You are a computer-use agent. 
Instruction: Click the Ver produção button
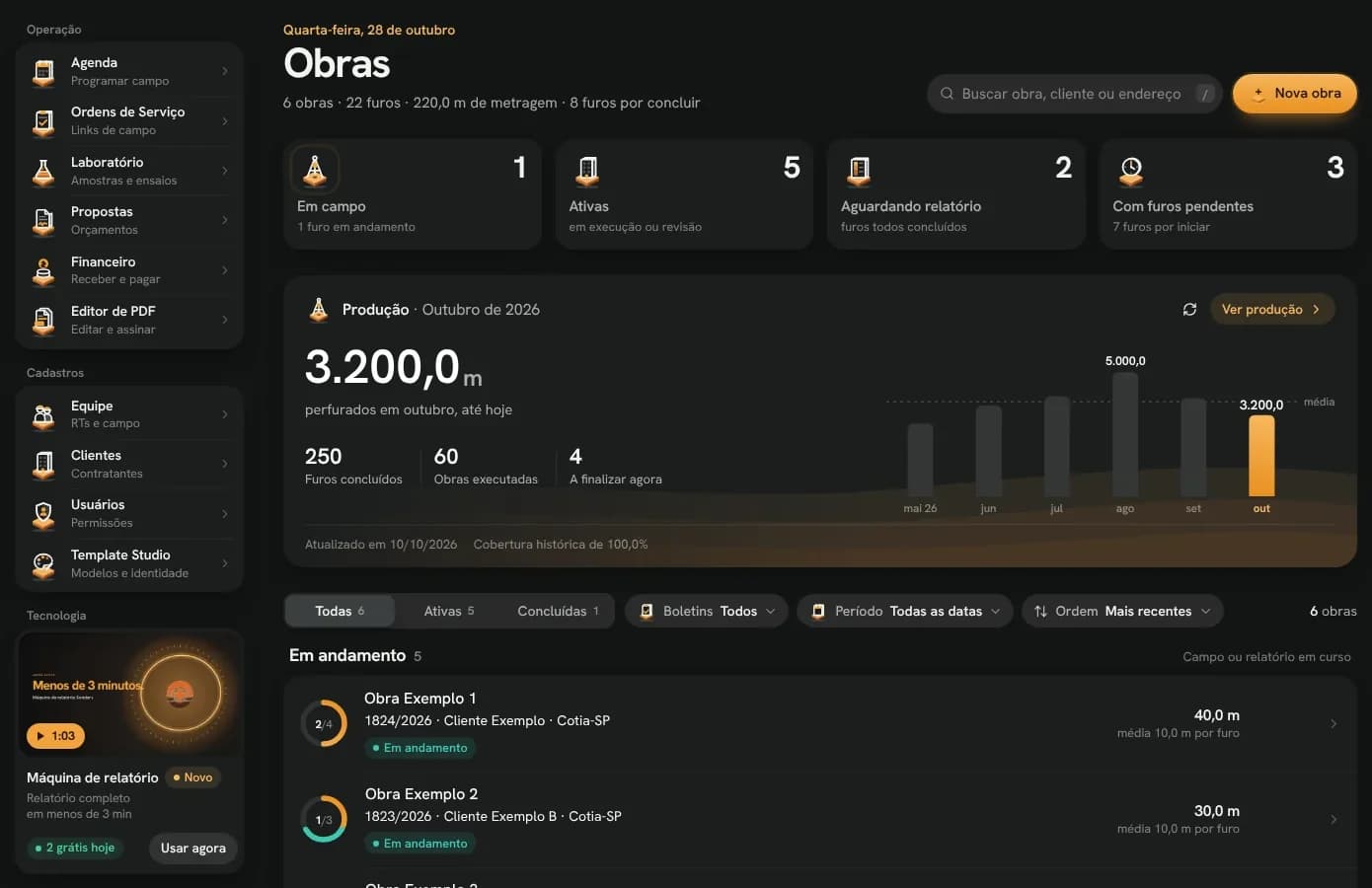pyautogui.click(x=1272, y=310)
